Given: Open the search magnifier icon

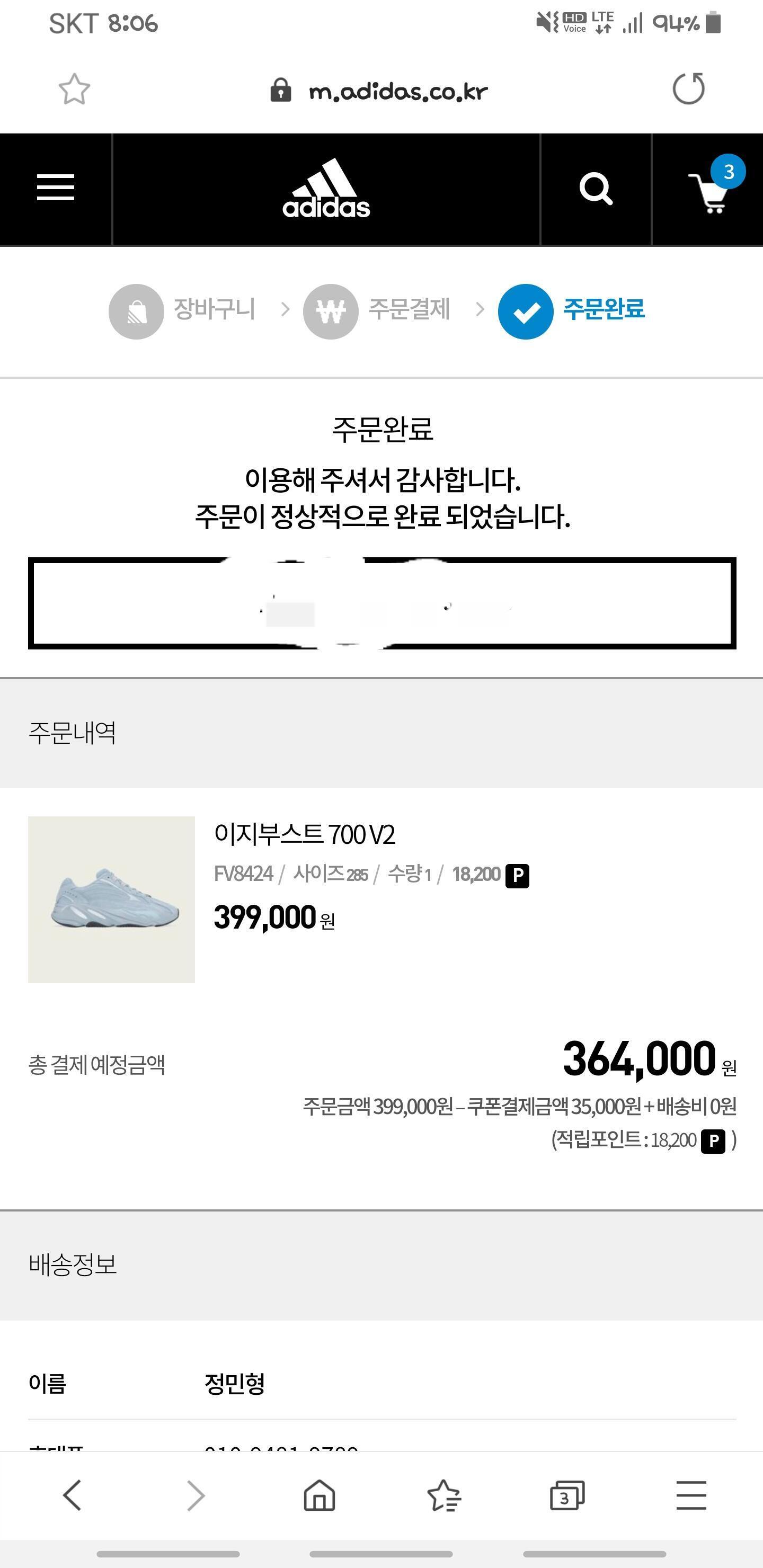Looking at the screenshot, I should coord(596,189).
